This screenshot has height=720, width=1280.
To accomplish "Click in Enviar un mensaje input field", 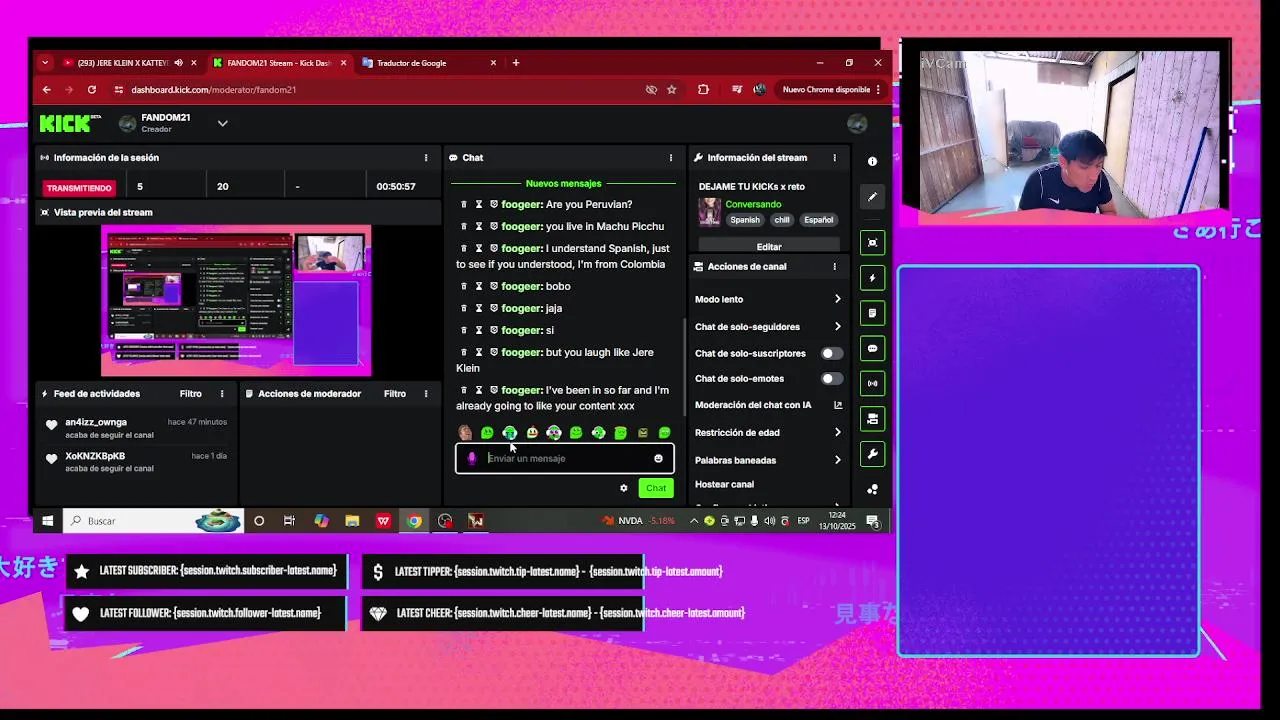I will [565, 458].
